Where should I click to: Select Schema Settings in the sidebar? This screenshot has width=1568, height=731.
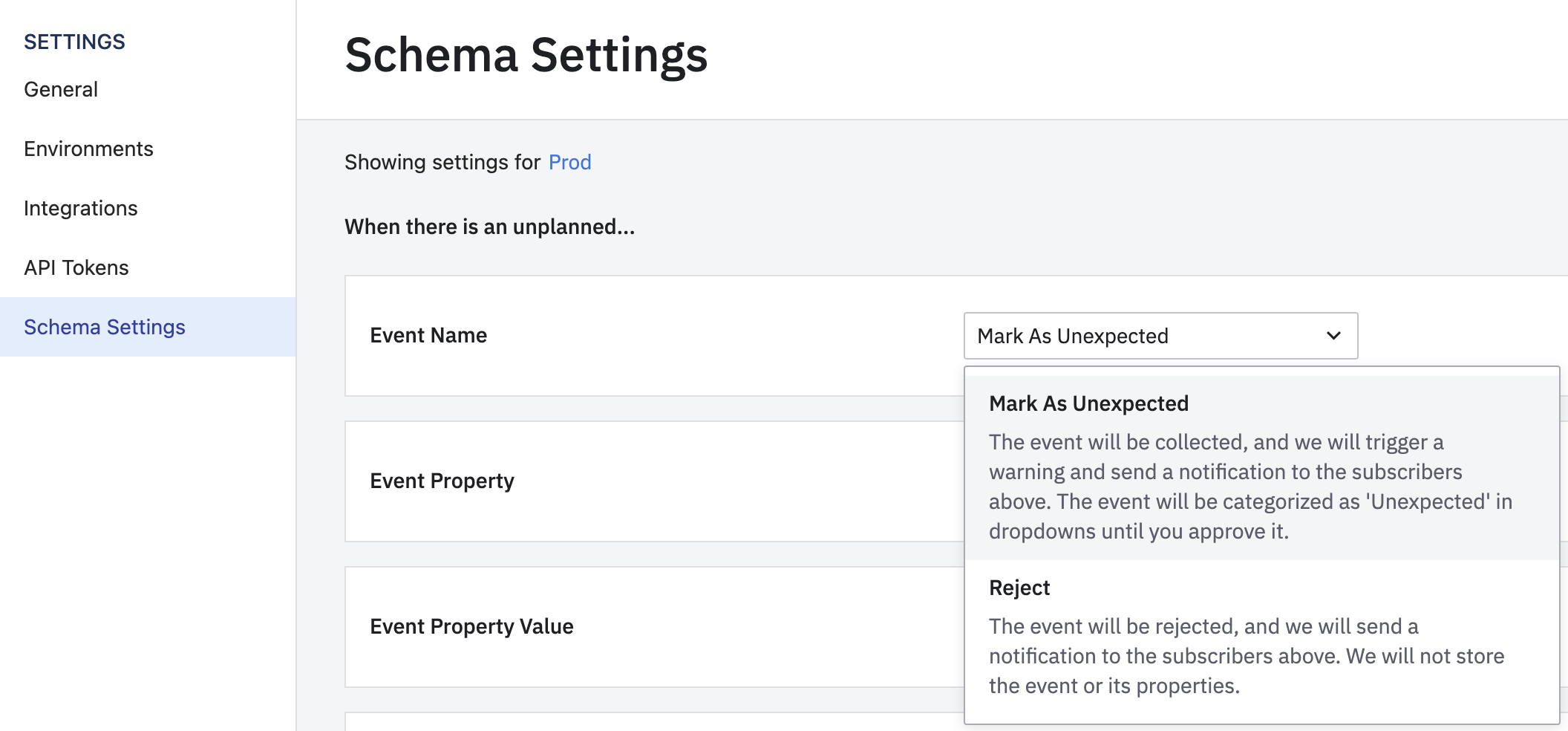click(105, 327)
